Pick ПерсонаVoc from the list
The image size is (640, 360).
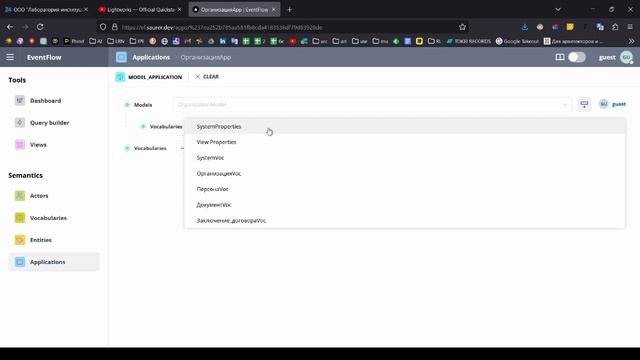404,189
